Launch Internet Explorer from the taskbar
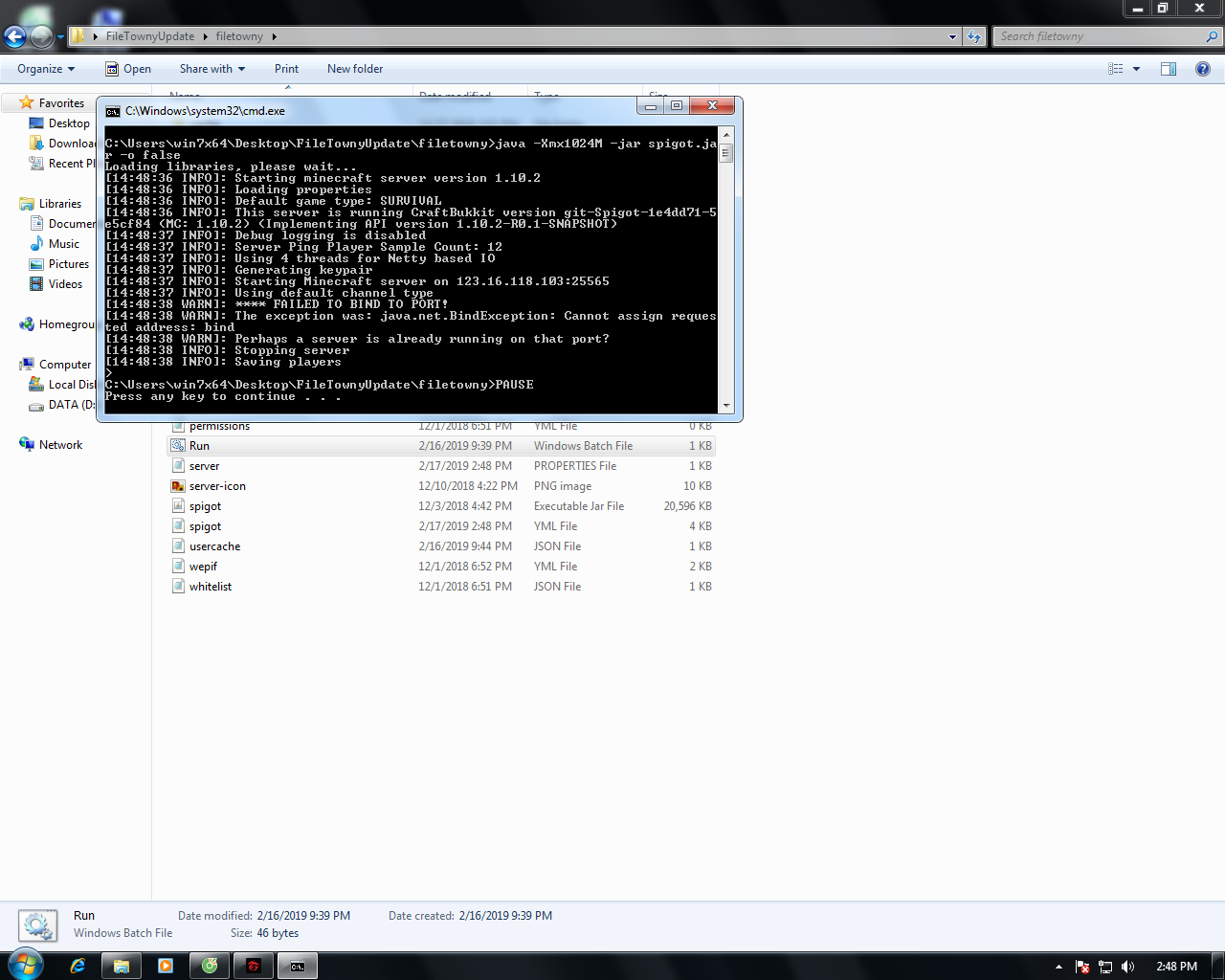Viewport: 1225px width, 980px height. 78,967
